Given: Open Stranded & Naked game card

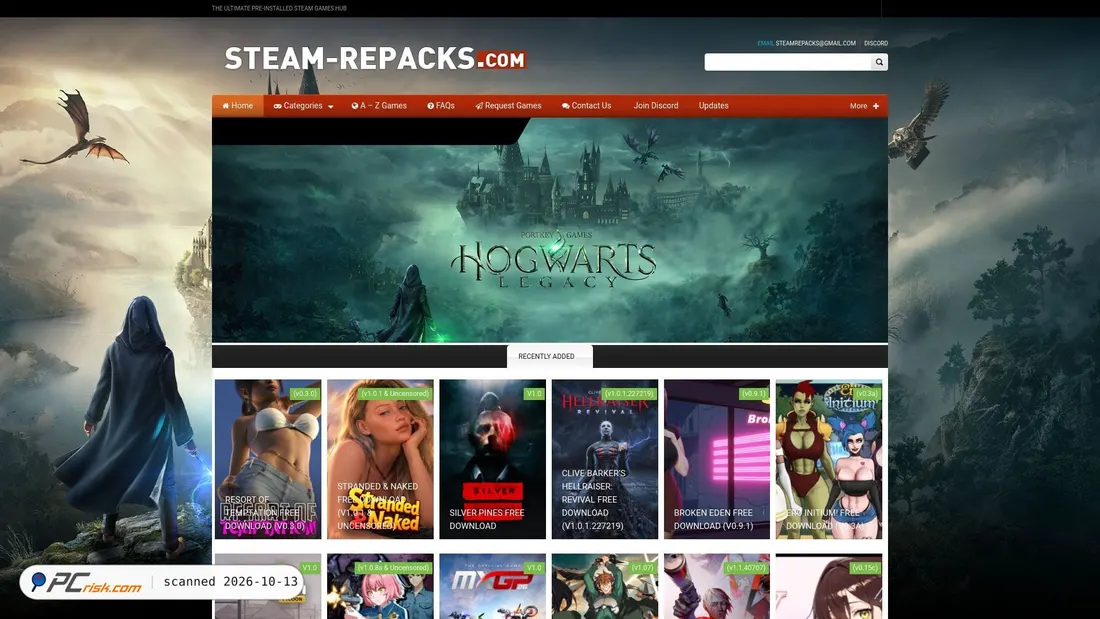Looking at the screenshot, I should coord(380,459).
